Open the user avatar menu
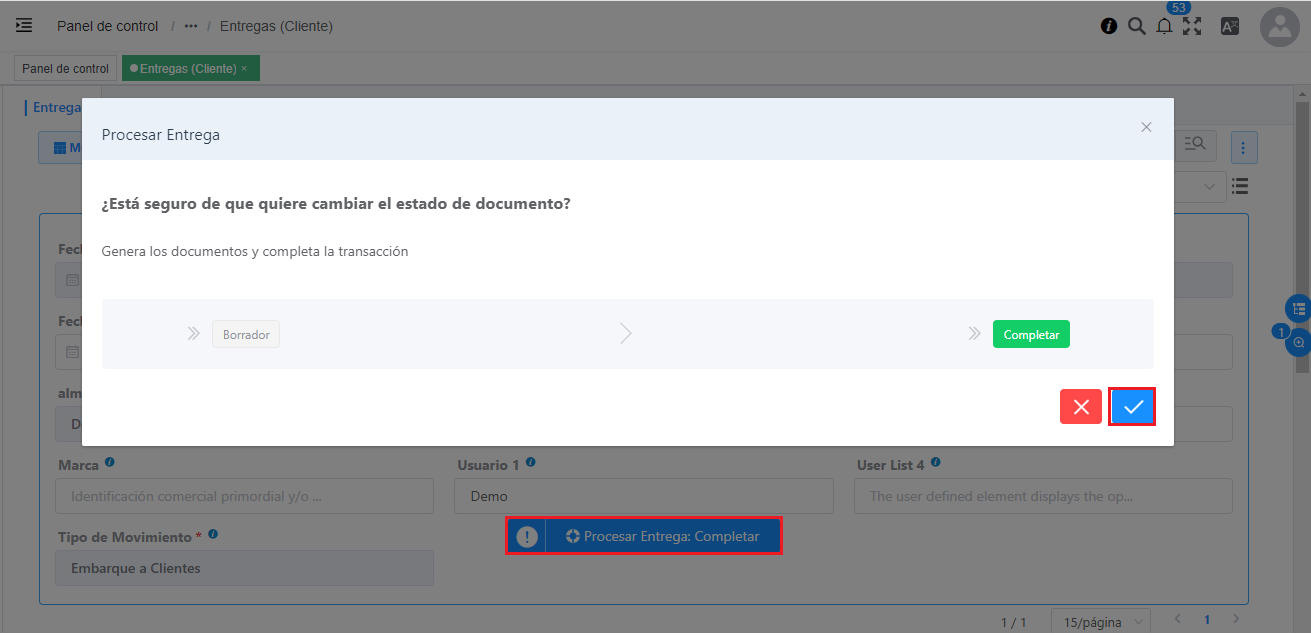Image resolution: width=1311 pixels, height=636 pixels. pos(1279,27)
